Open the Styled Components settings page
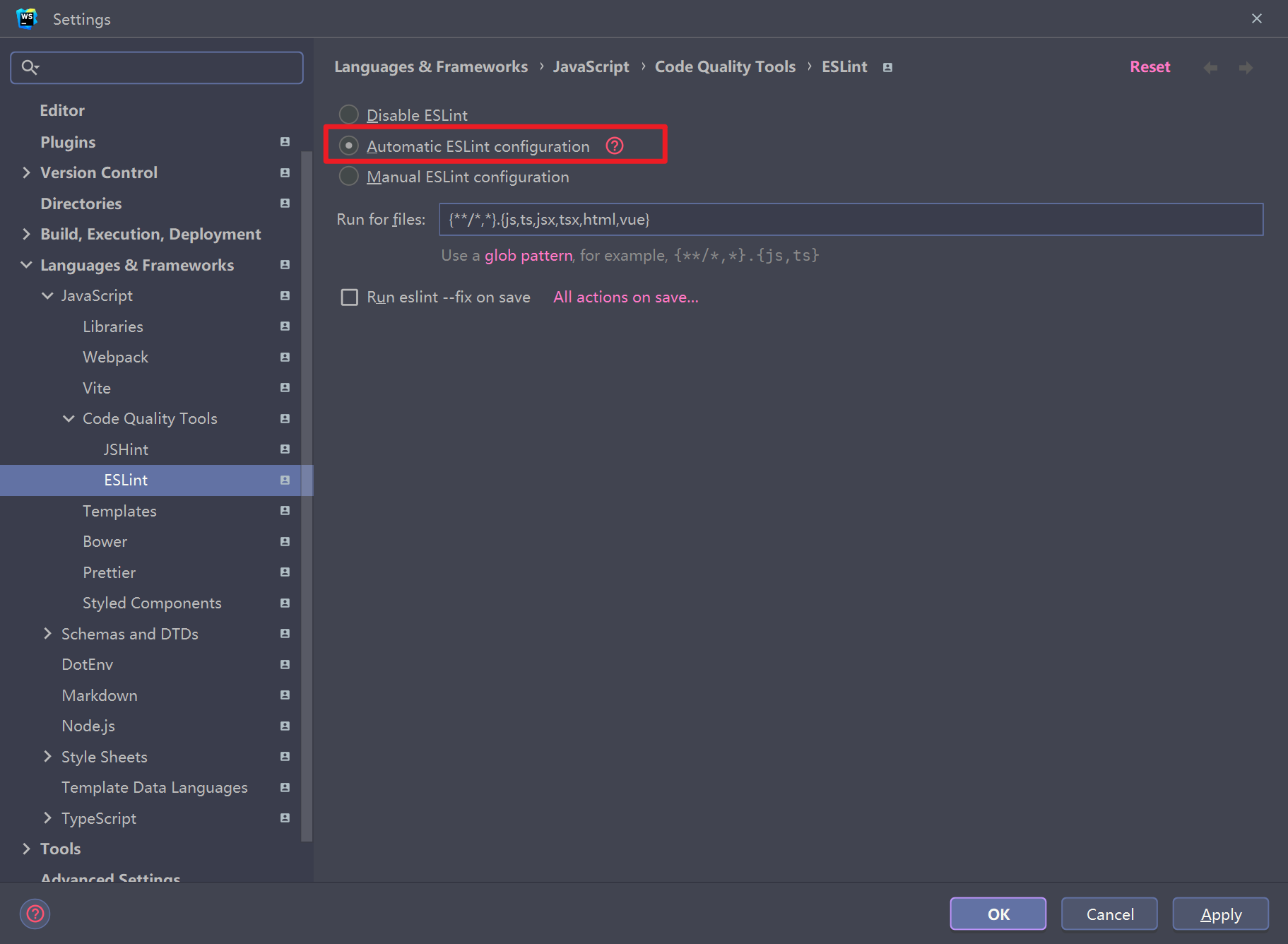1288x944 pixels. [x=152, y=603]
